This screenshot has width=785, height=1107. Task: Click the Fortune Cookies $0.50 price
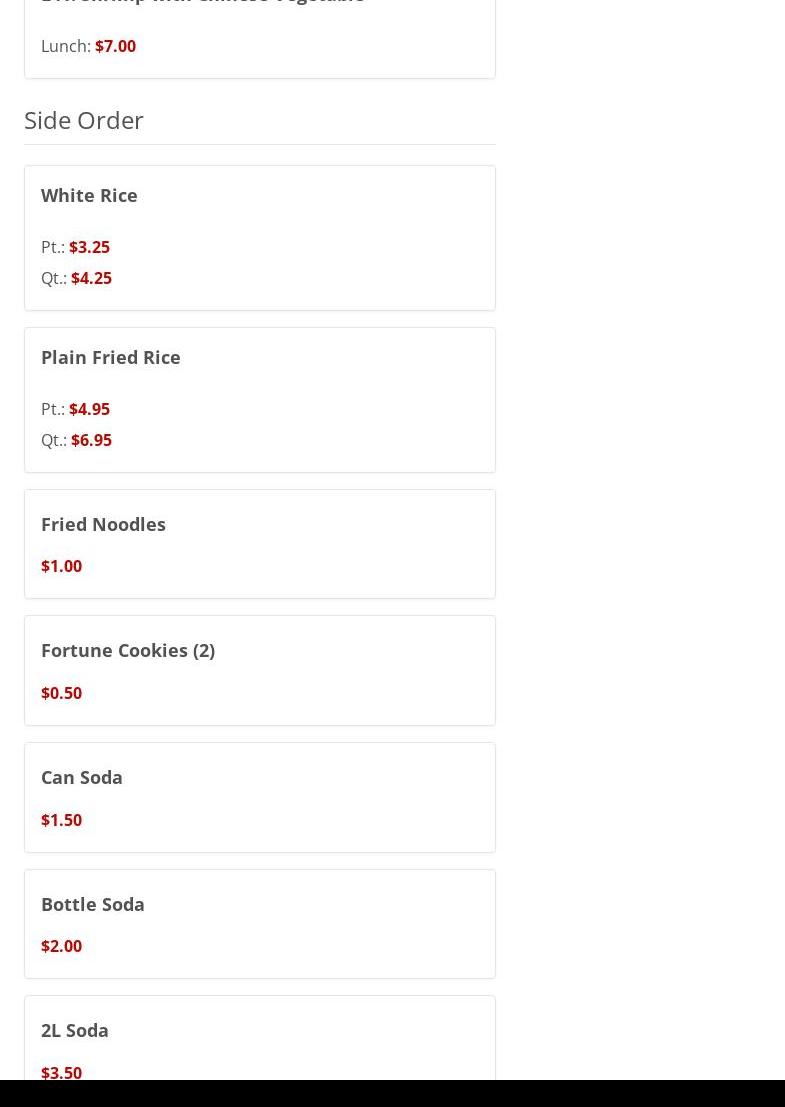tap(61, 693)
